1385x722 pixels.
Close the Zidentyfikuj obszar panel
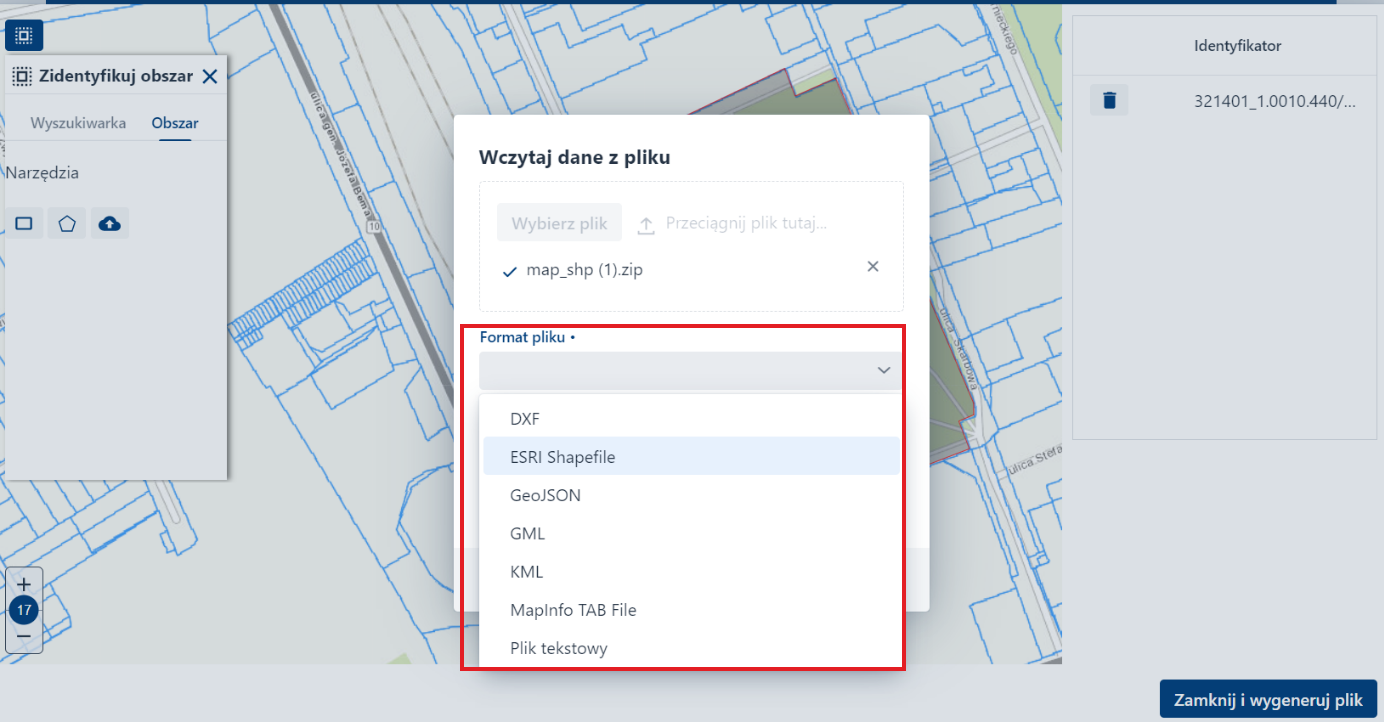coord(210,75)
